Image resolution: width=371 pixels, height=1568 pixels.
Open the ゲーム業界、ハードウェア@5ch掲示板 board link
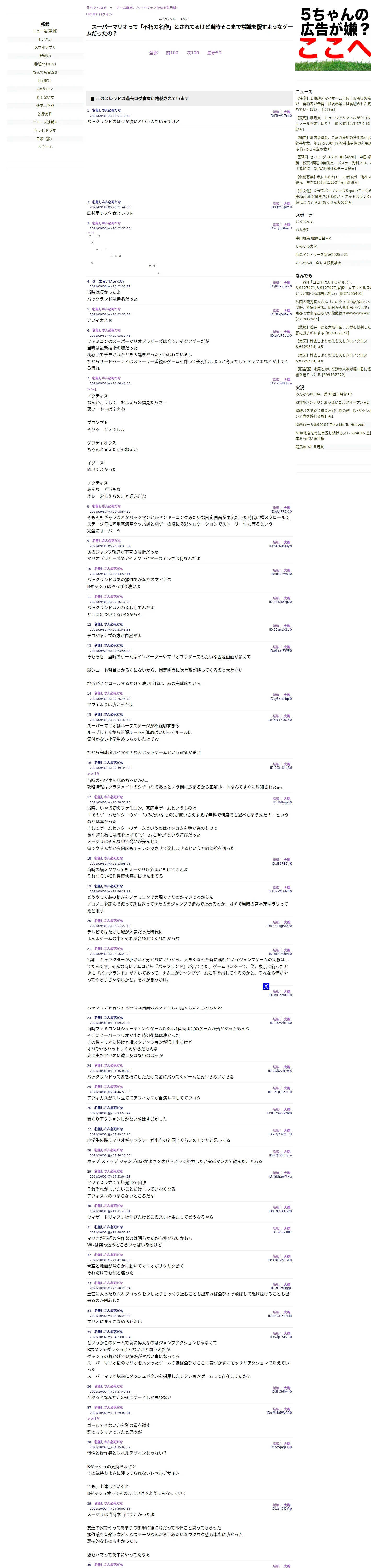tap(146, 8)
